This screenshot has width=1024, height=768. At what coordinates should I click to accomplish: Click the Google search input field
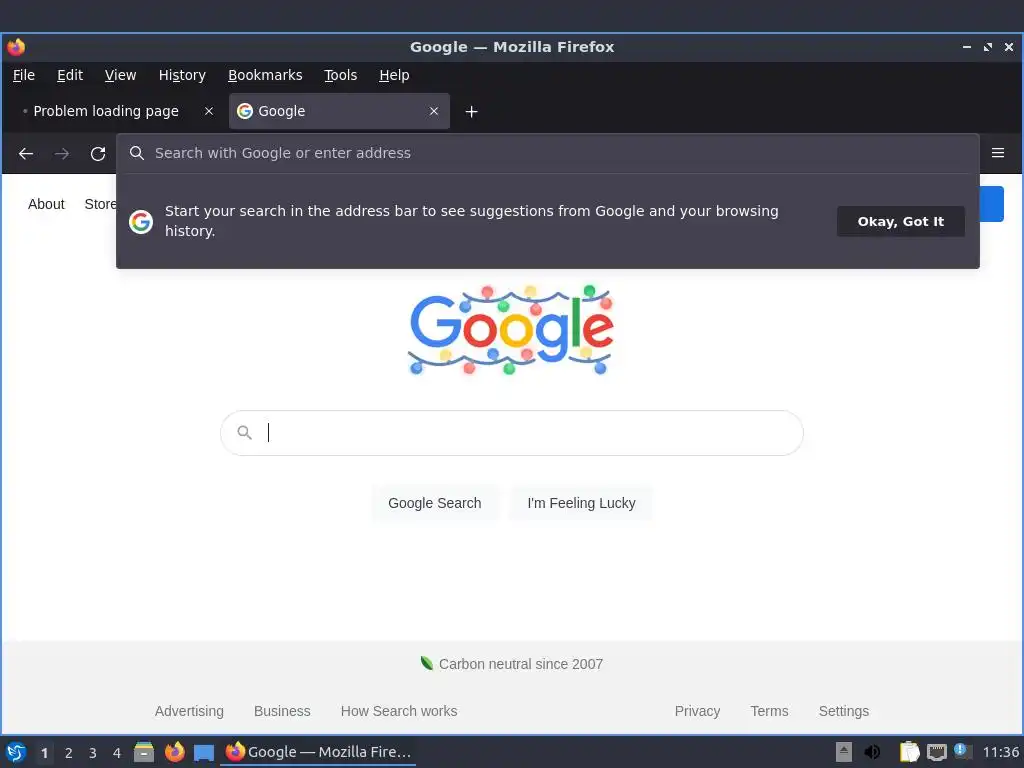click(511, 432)
